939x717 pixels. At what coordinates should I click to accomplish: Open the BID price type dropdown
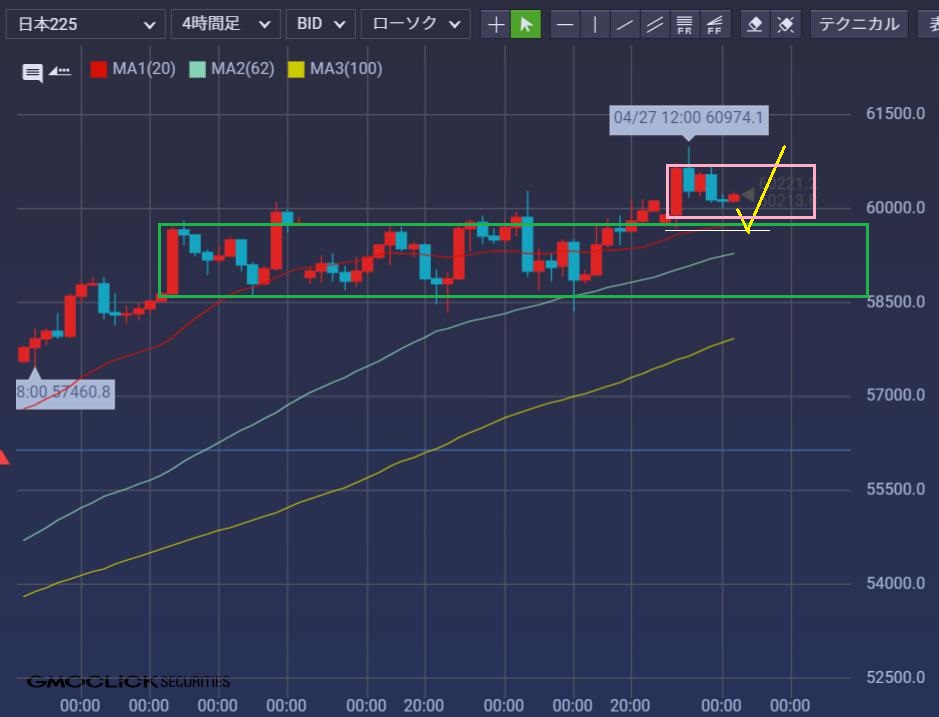320,24
